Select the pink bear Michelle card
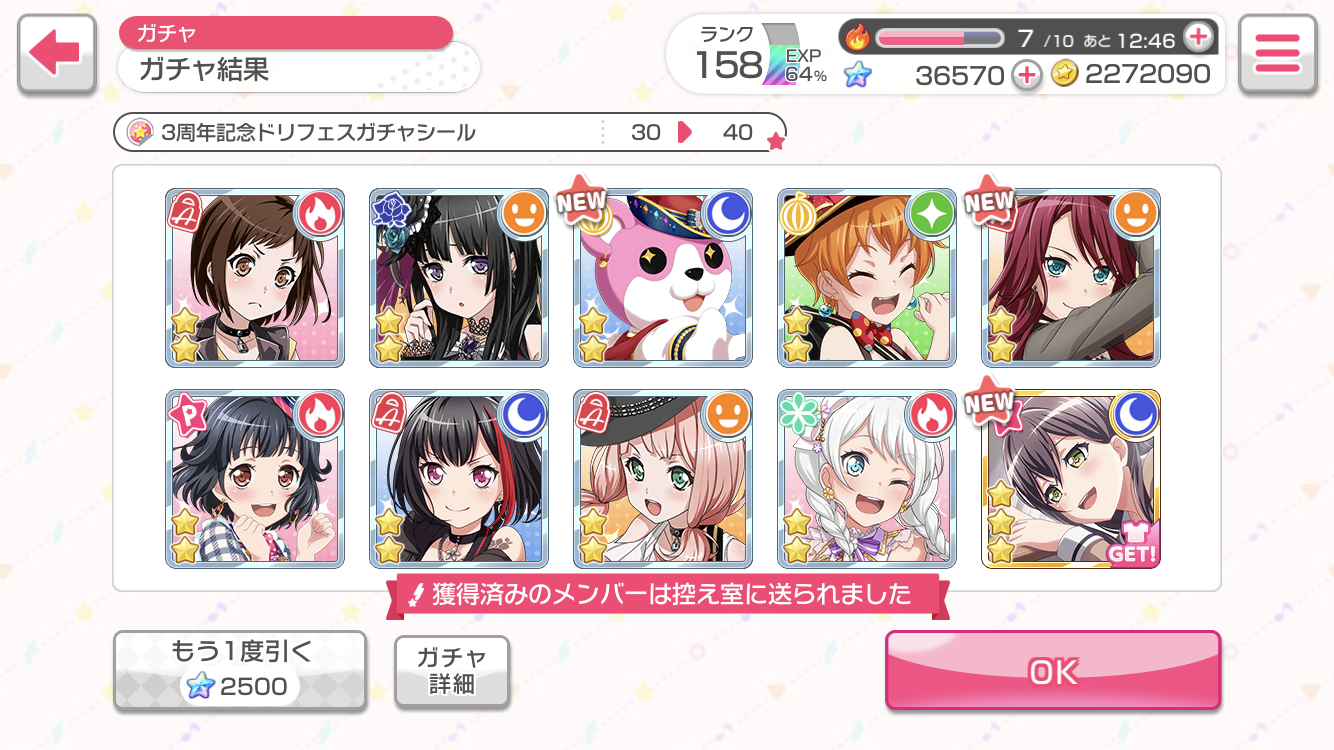 click(663, 278)
